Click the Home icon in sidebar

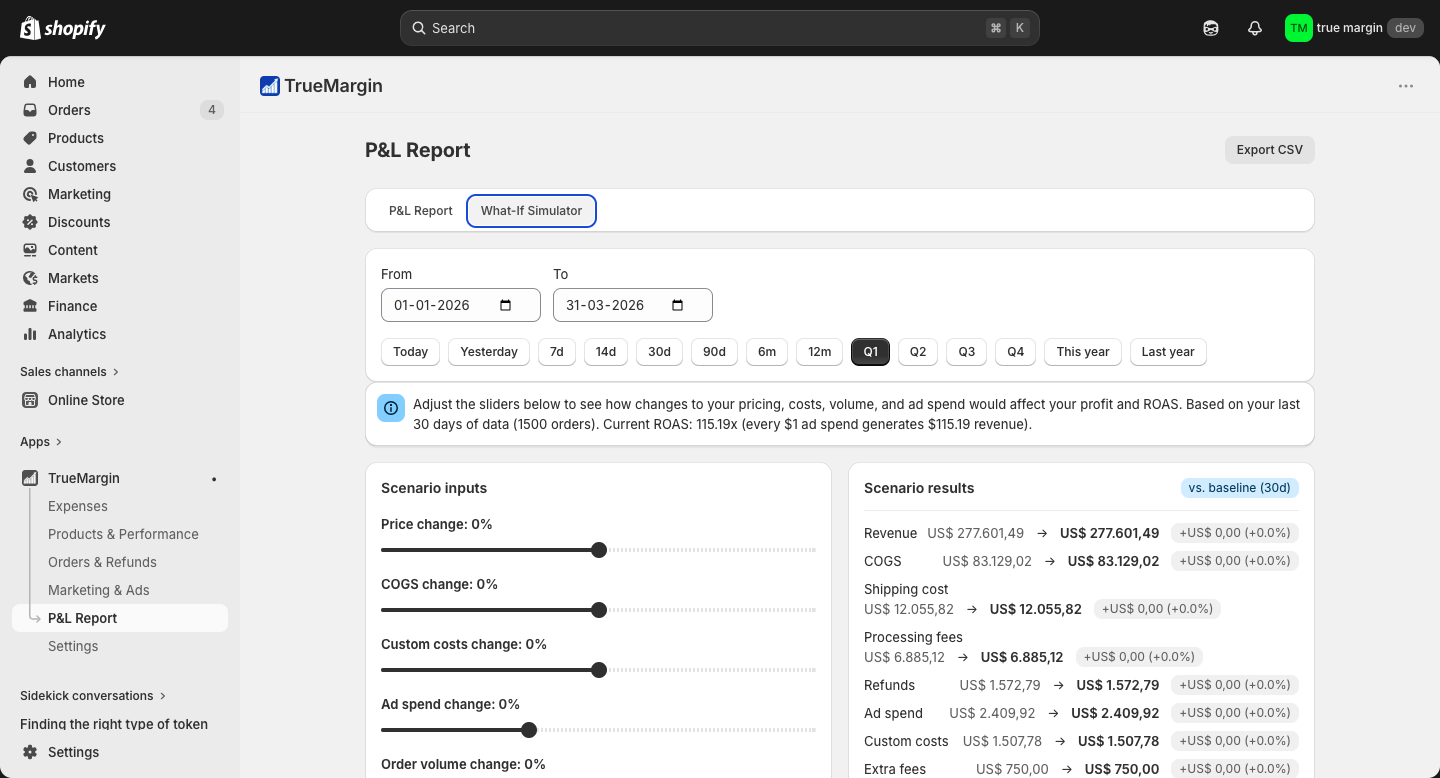pyautogui.click(x=30, y=82)
